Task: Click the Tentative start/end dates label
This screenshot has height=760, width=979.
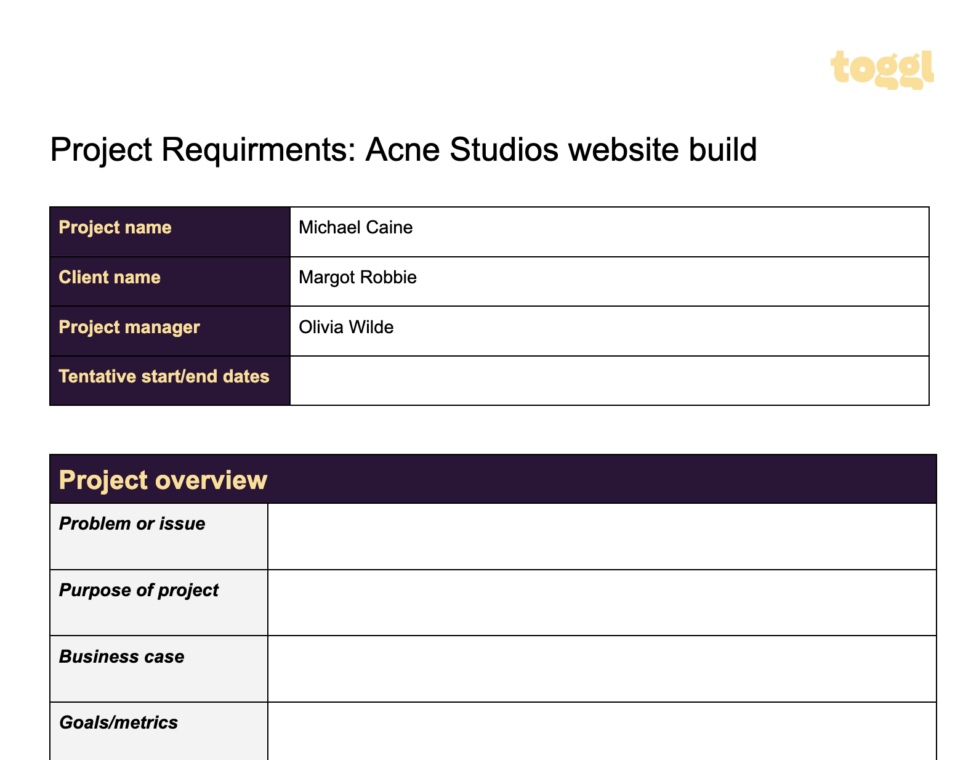Action: point(163,377)
